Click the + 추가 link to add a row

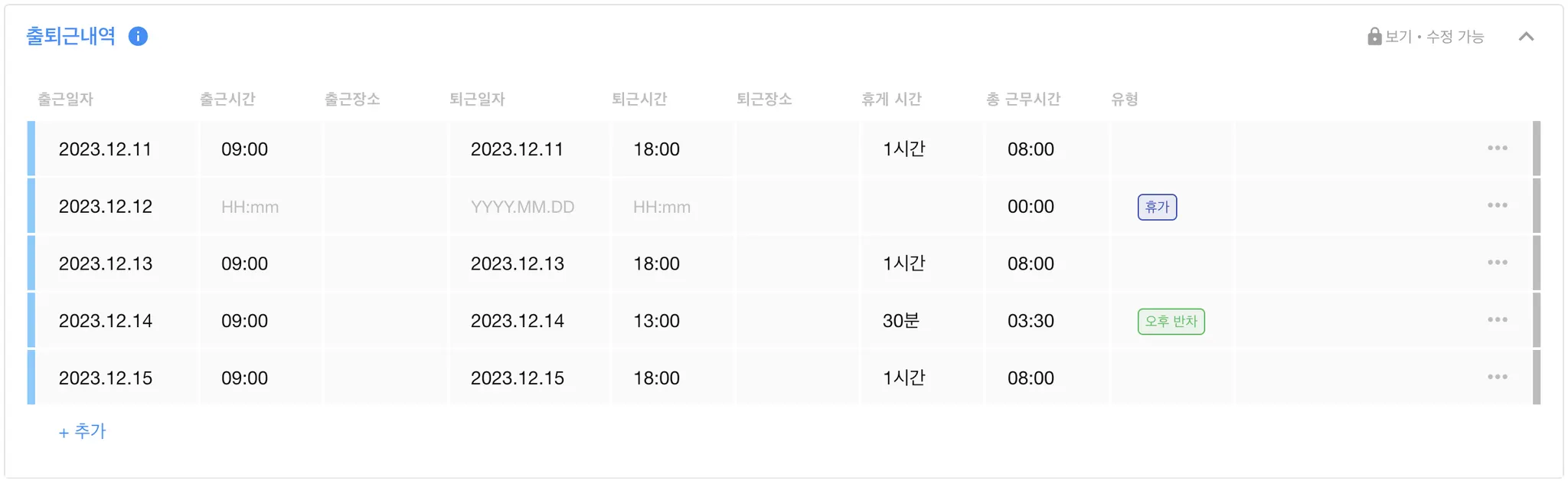(82, 431)
